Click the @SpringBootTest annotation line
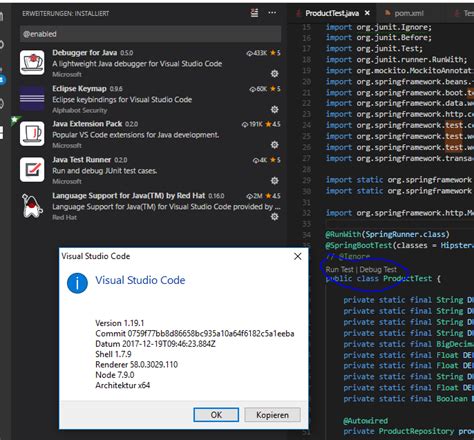The height and width of the screenshot is (440, 474). tap(400, 246)
